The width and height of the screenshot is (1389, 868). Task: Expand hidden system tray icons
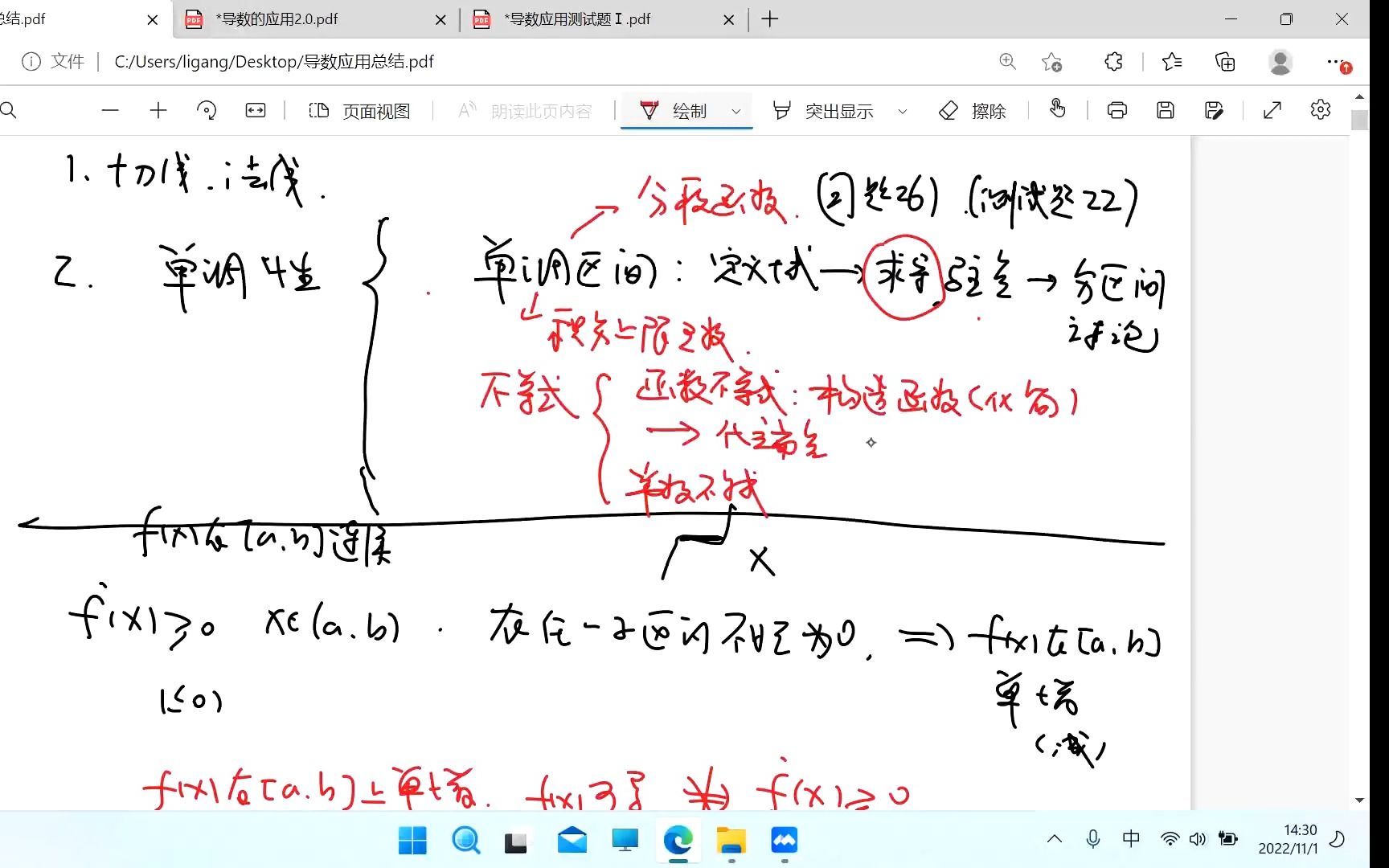(x=1054, y=838)
